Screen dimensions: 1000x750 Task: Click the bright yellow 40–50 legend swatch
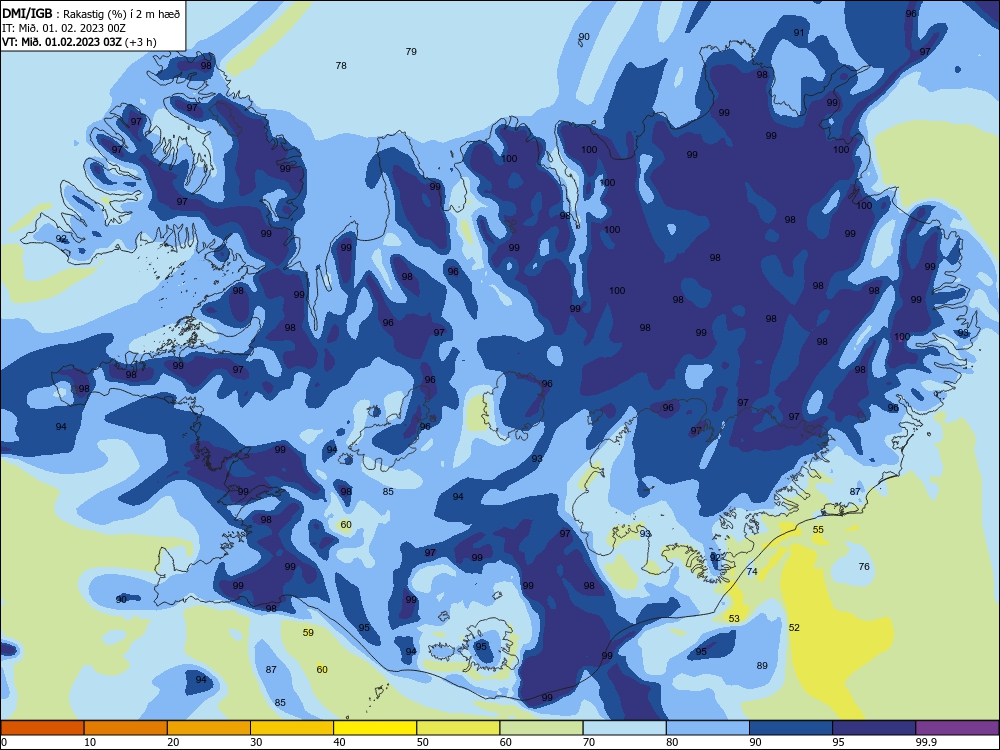pos(375,728)
